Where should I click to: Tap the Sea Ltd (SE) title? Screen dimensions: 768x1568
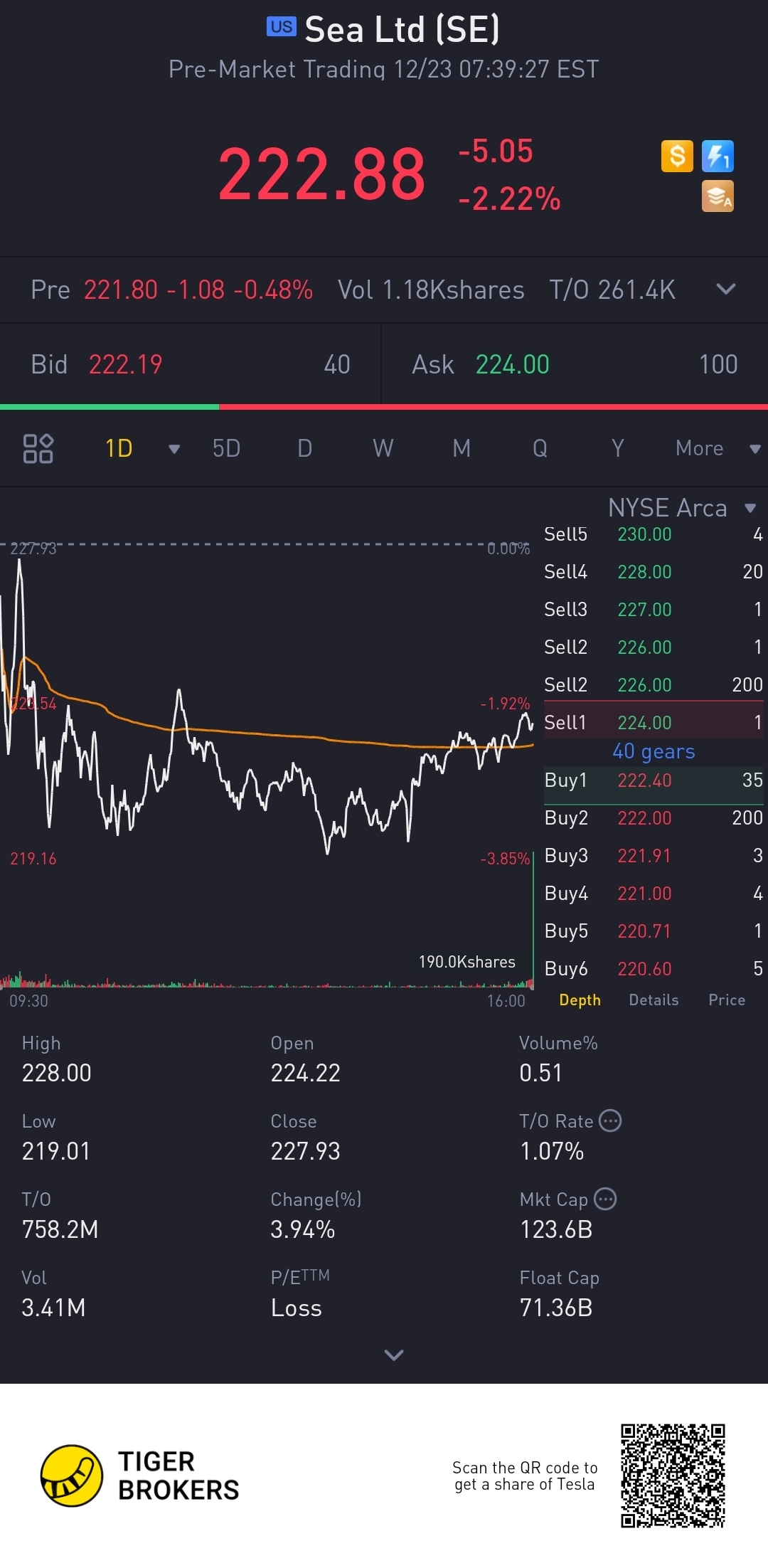402,29
